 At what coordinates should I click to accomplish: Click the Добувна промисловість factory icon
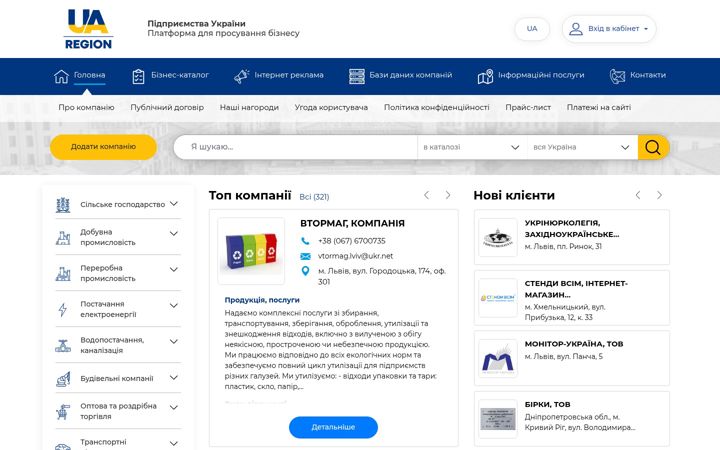pos(63,237)
